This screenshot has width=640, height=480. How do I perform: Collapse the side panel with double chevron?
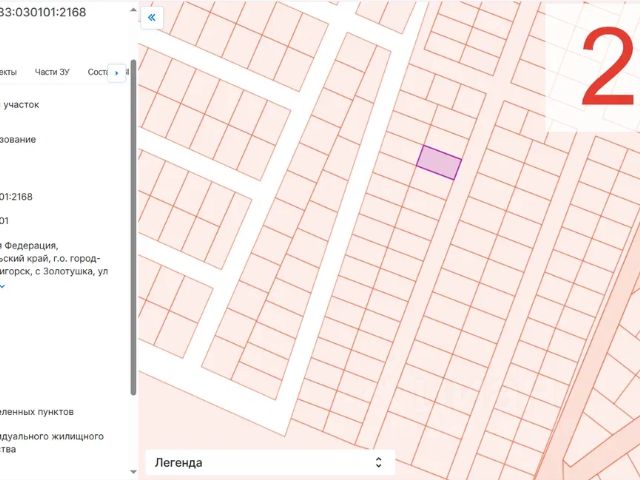(152, 18)
